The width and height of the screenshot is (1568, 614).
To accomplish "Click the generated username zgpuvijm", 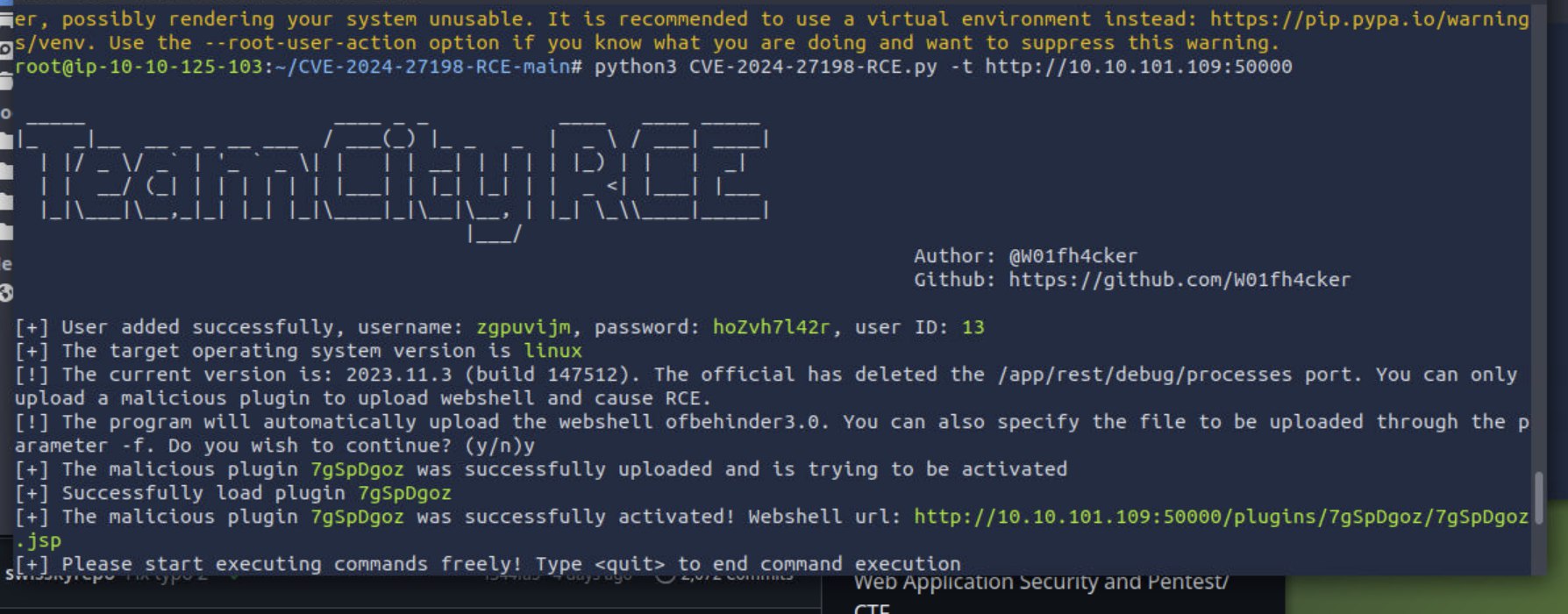I will [x=524, y=327].
